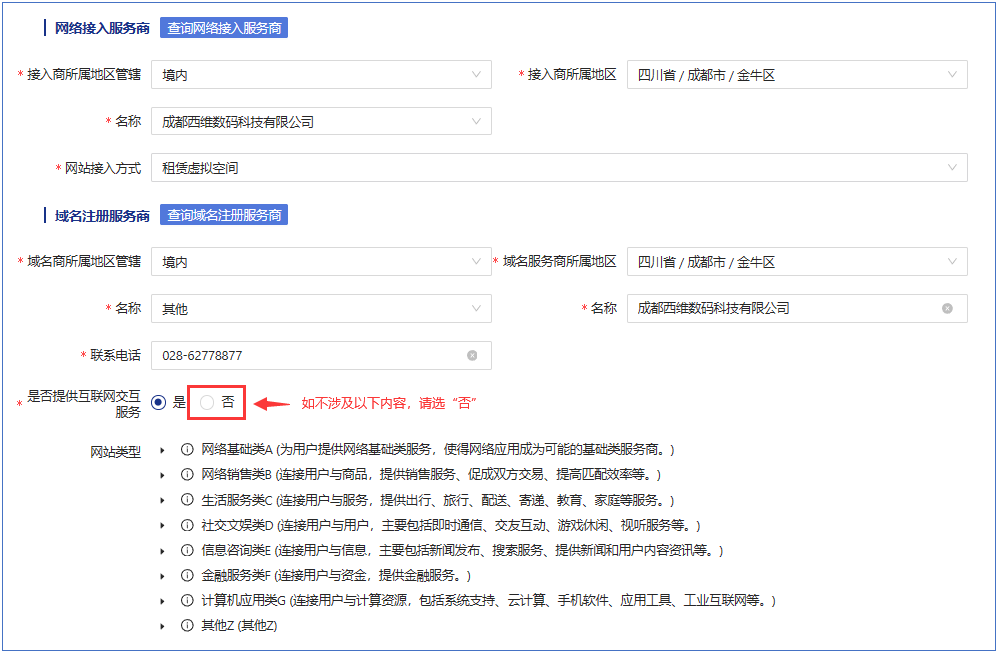Open the 接入商所属地区管辖 dropdown
This screenshot has height=654, width=1001.
coord(321,75)
